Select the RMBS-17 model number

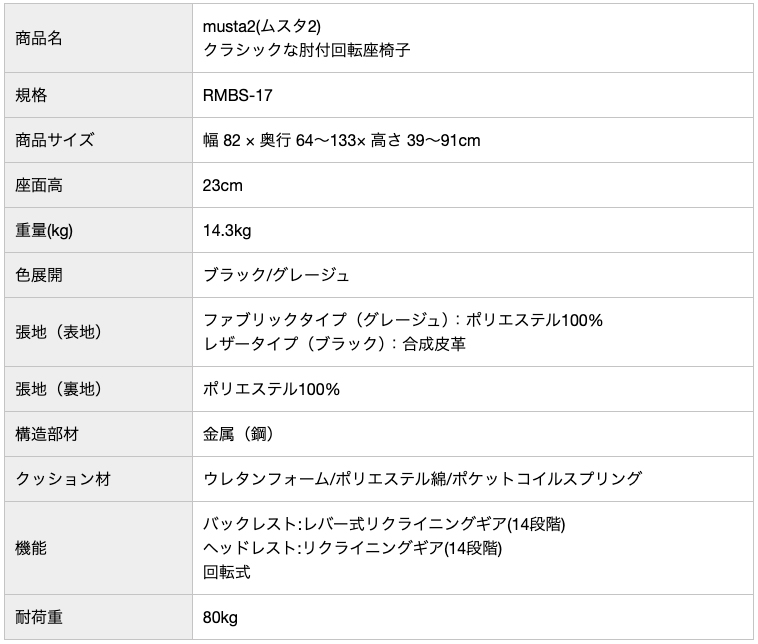237,96
